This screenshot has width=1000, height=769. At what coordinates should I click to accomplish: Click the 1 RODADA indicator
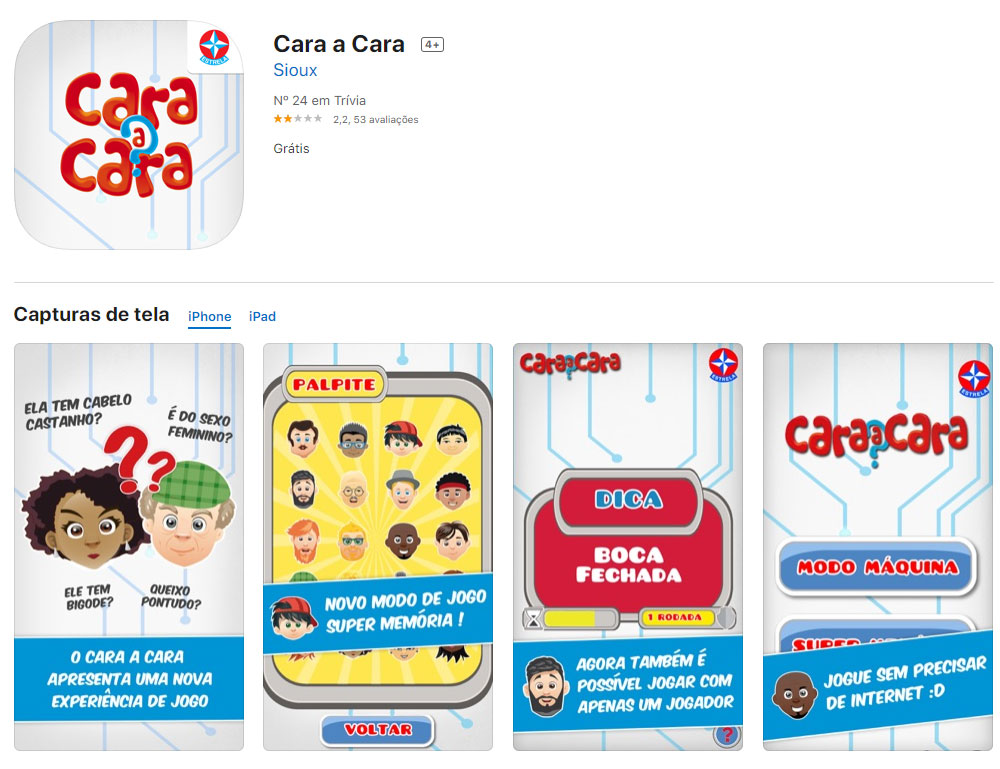676,617
